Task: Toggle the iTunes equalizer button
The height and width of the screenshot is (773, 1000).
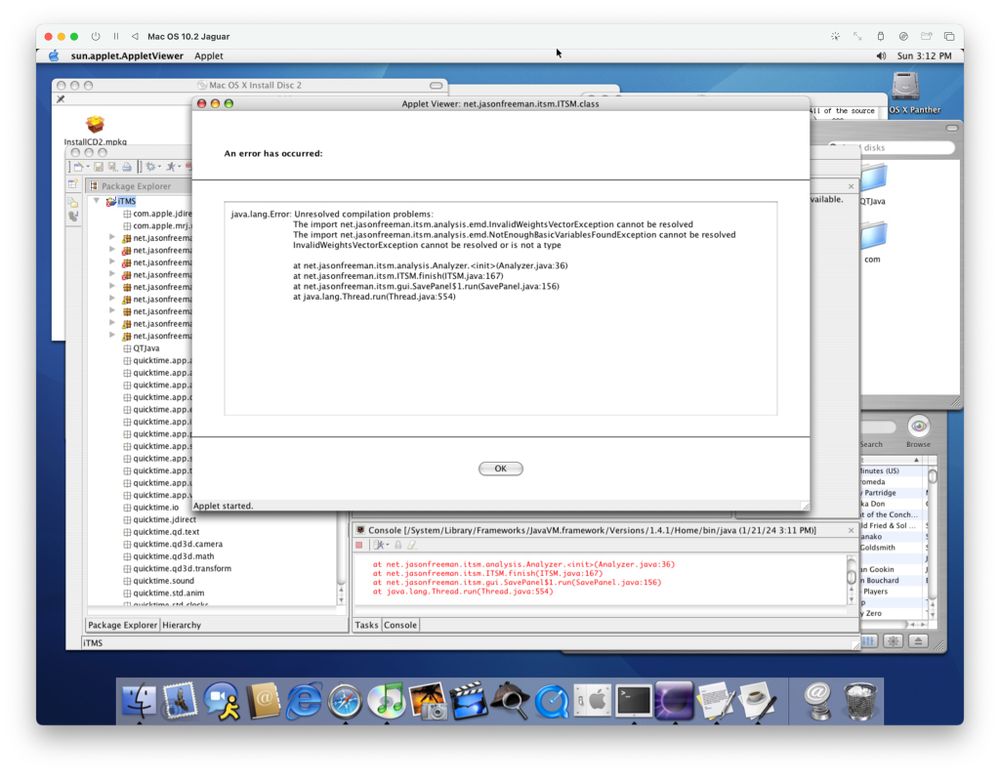Action: coord(869,641)
